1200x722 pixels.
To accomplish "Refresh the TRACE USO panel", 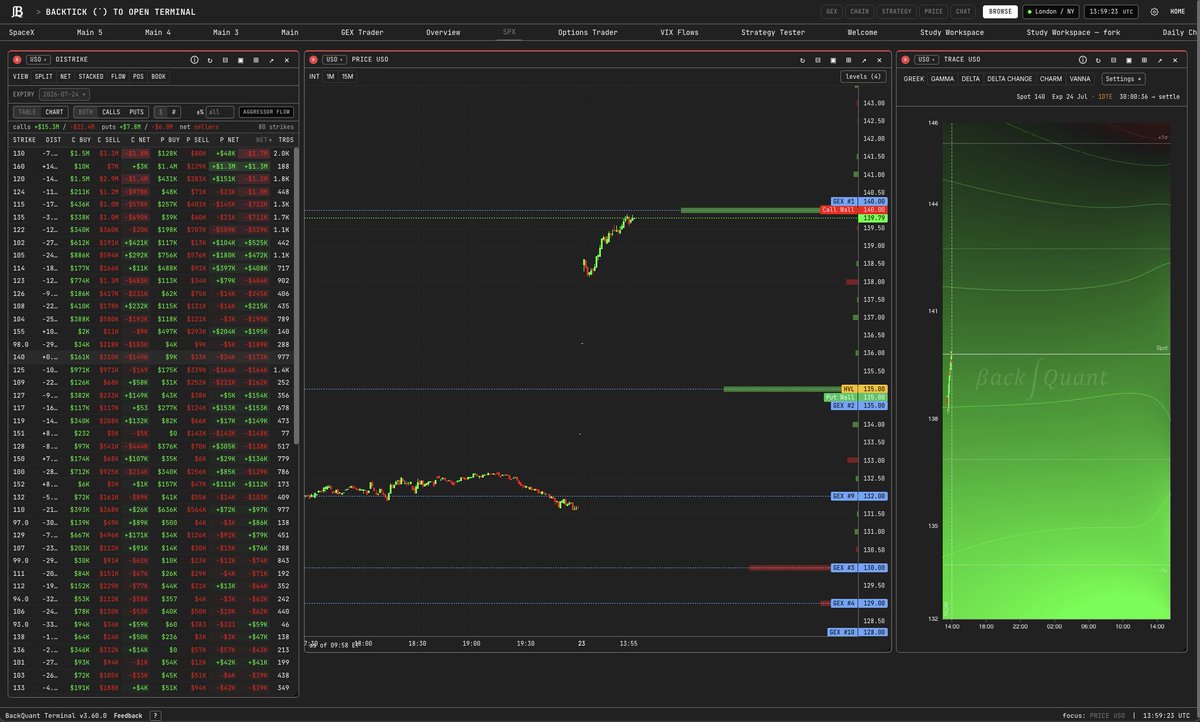I will point(1098,60).
